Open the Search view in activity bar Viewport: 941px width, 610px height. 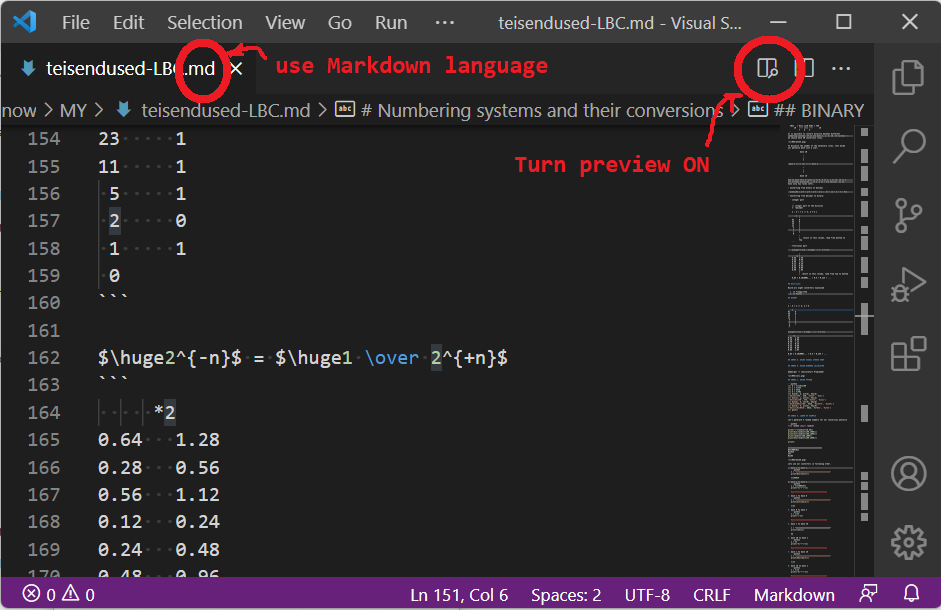(908, 146)
